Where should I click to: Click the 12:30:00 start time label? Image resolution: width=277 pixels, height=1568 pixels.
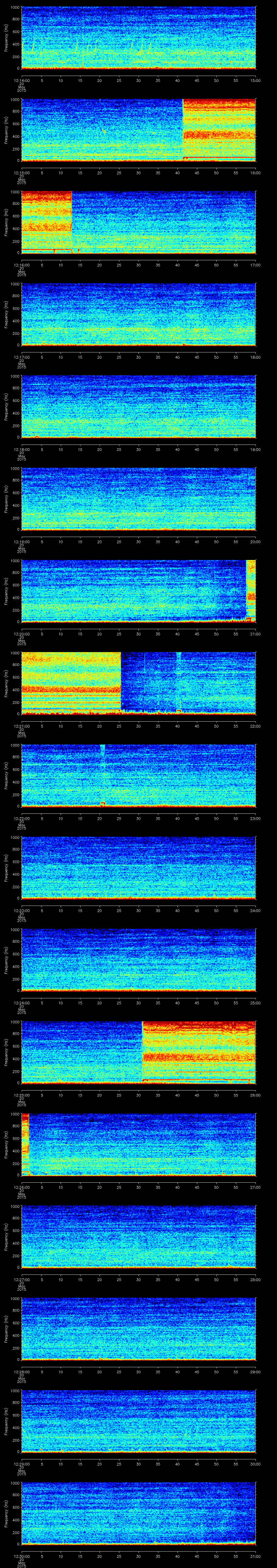pos(21,1556)
